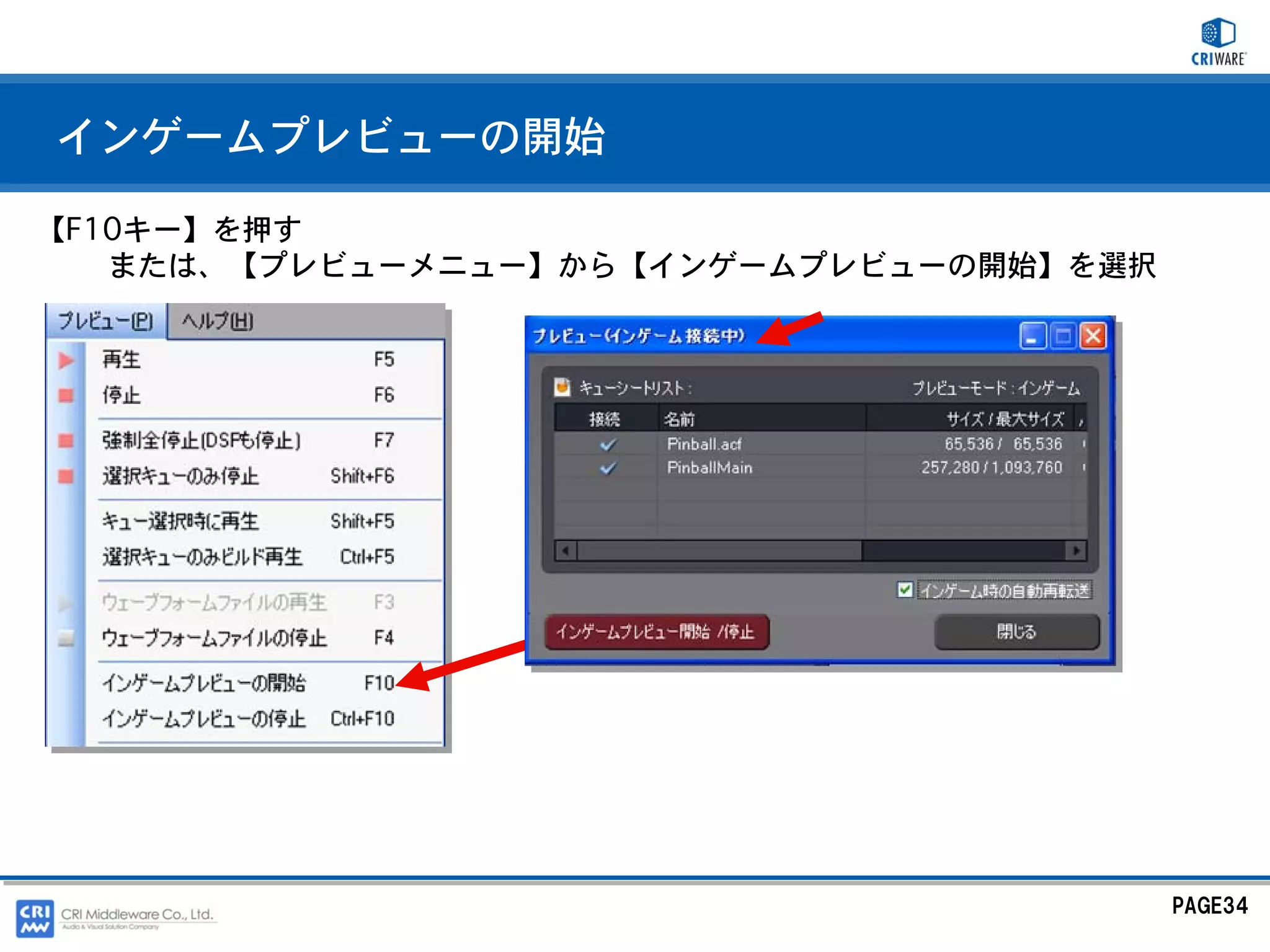Click the stop icon next to 強制全停止
1270x952 pixels.
coord(66,441)
